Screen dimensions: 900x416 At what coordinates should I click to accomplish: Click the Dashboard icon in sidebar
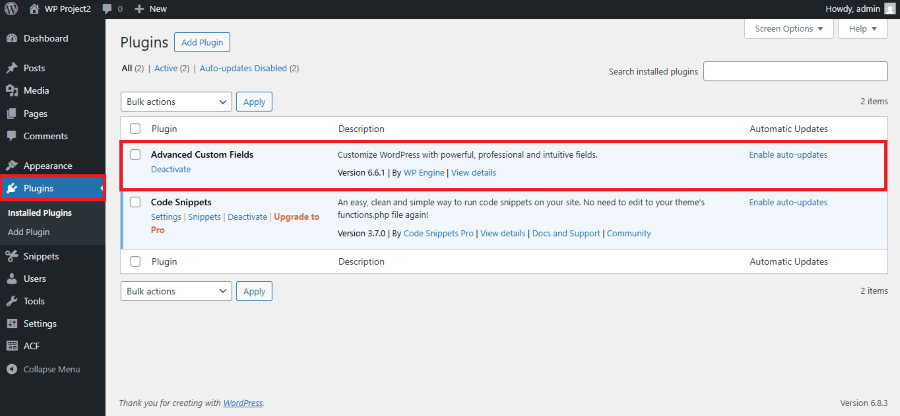pos(12,39)
